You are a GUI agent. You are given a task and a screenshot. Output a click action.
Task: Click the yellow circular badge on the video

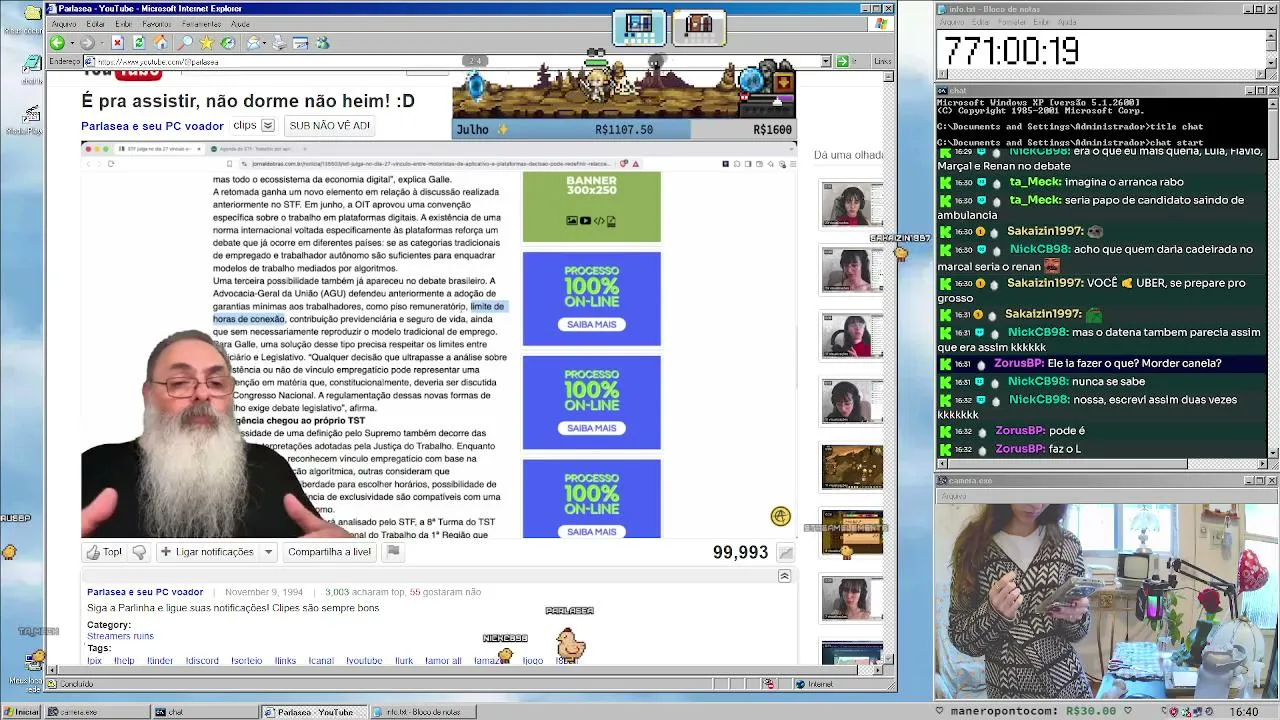781,516
